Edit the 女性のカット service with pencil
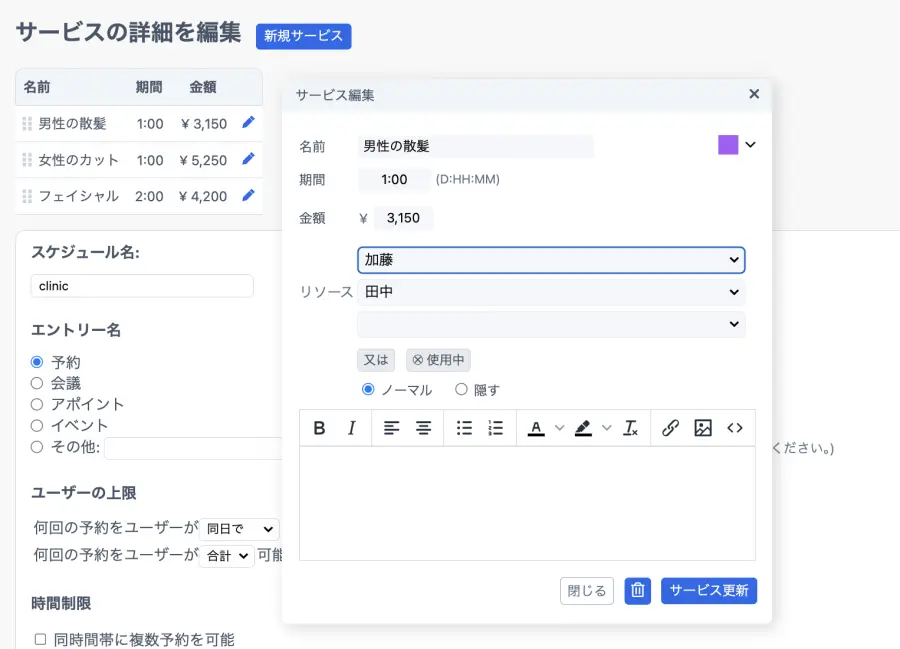Image resolution: width=900 pixels, height=649 pixels. [248, 159]
